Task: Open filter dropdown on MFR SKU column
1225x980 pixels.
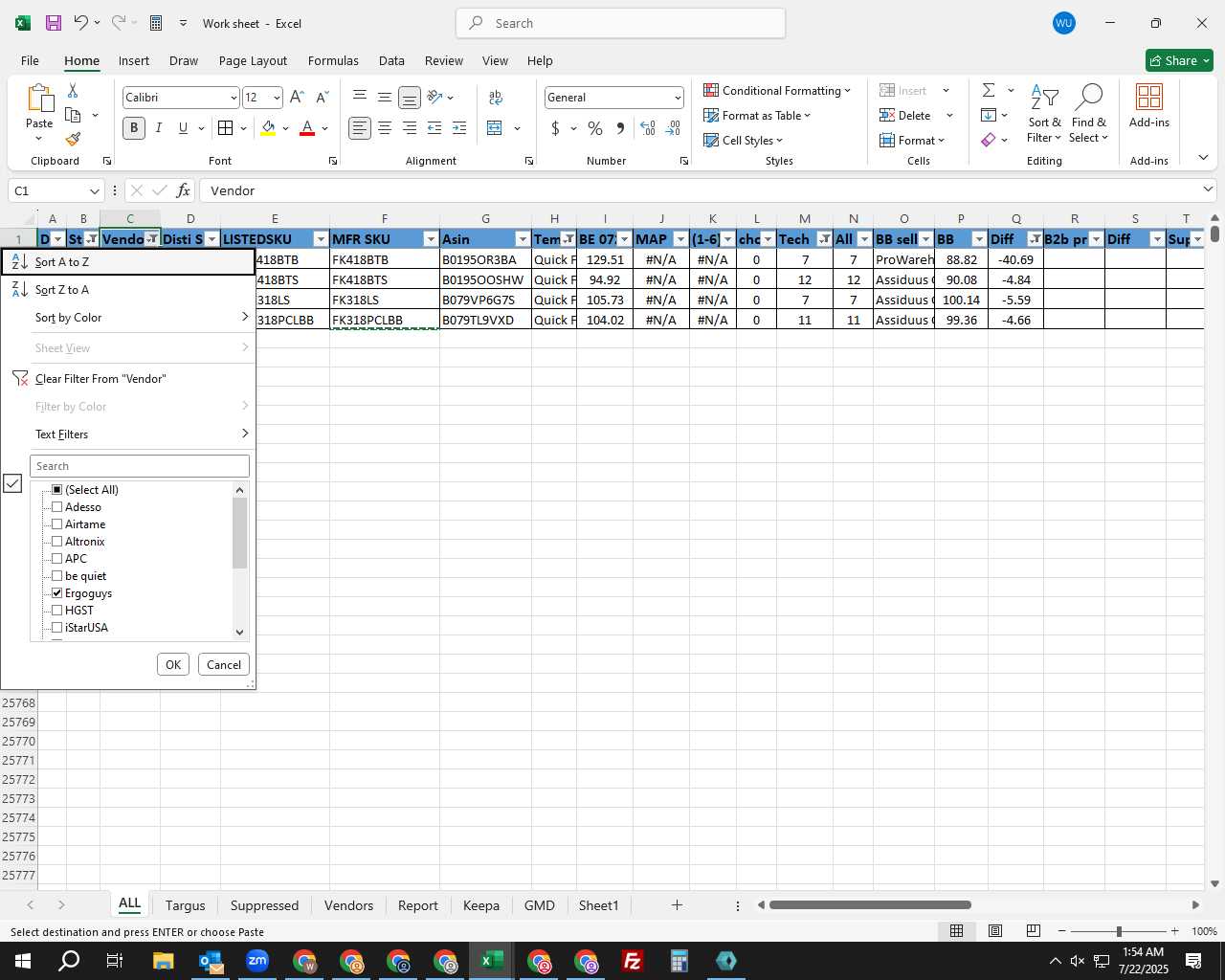Action: (x=431, y=239)
